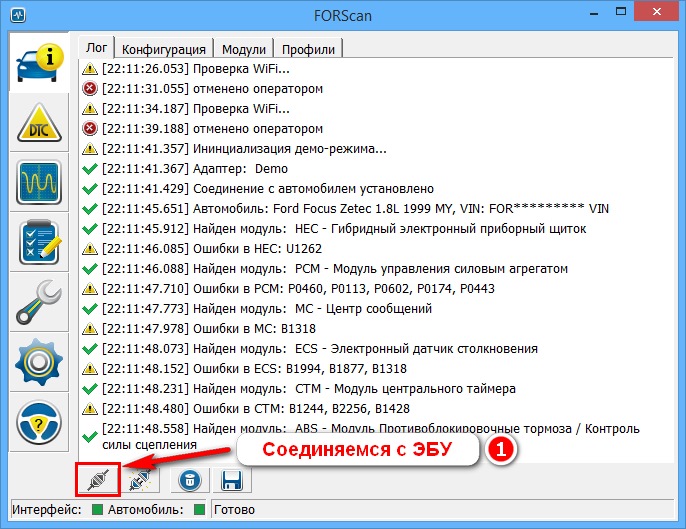Open the oscilloscope live data section
Viewport: 686px width, 529px height.
(x=39, y=182)
